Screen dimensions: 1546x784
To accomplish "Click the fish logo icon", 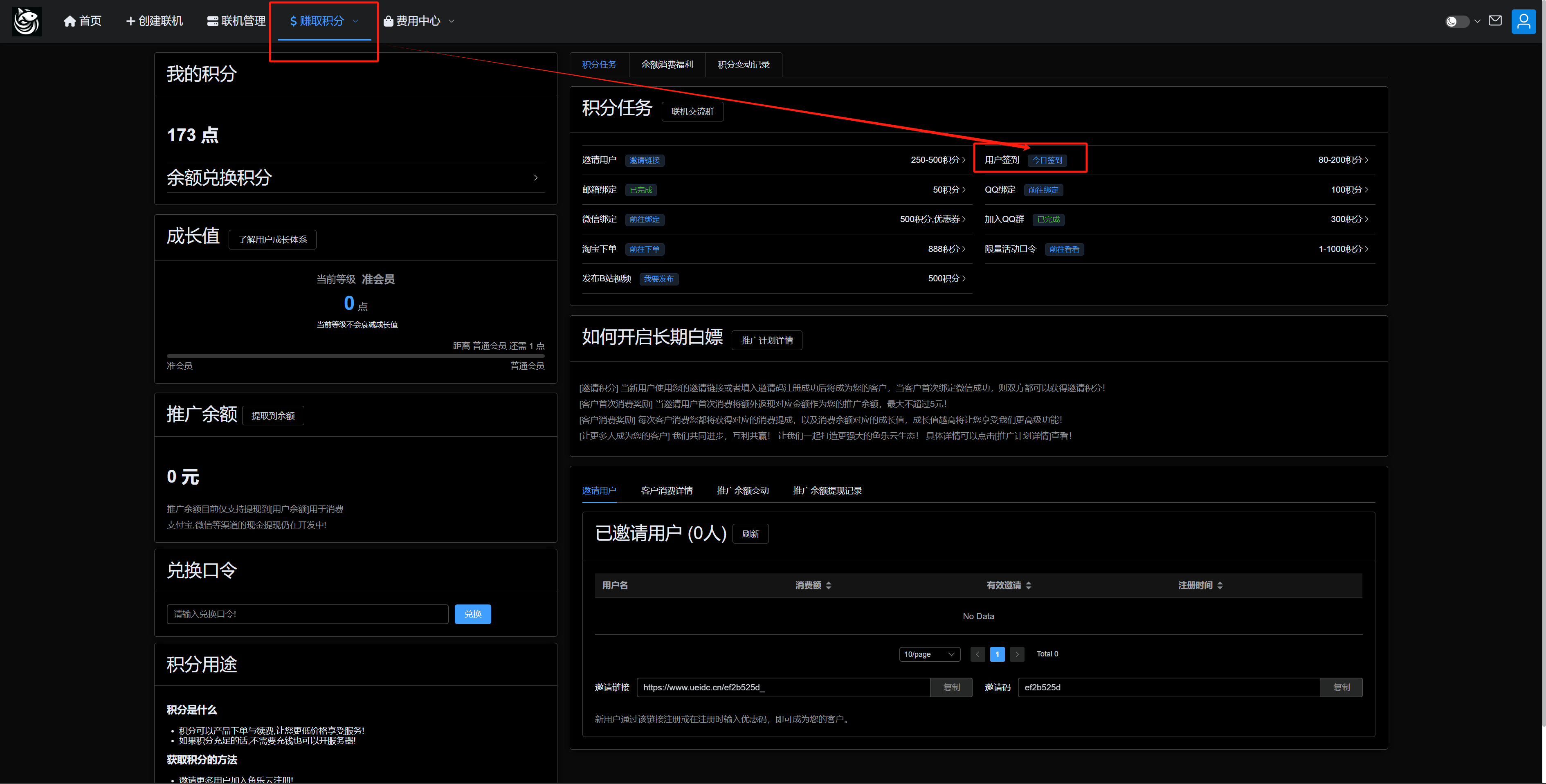I will (27, 21).
